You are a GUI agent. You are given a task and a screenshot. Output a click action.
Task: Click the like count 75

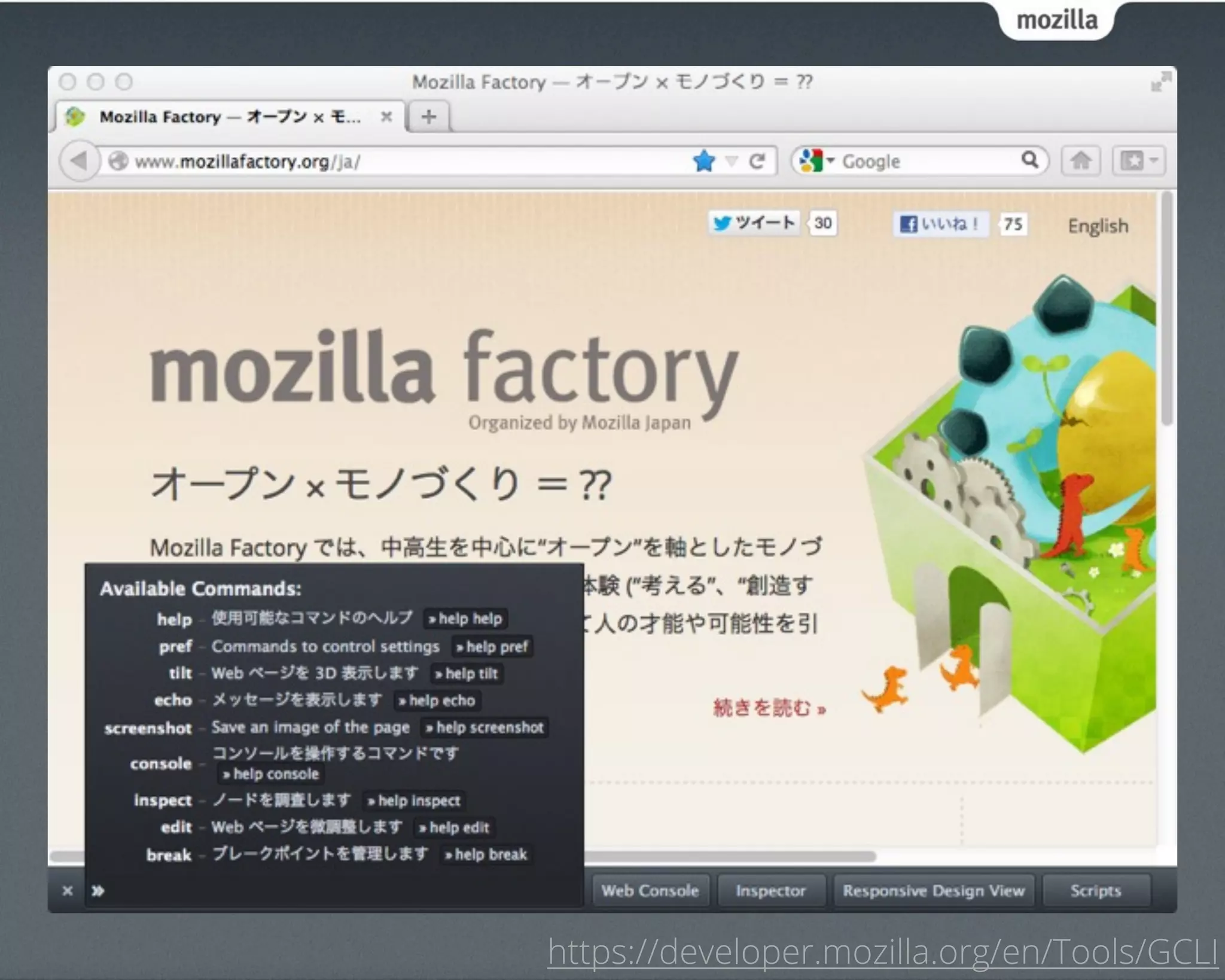pos(1013,224)
